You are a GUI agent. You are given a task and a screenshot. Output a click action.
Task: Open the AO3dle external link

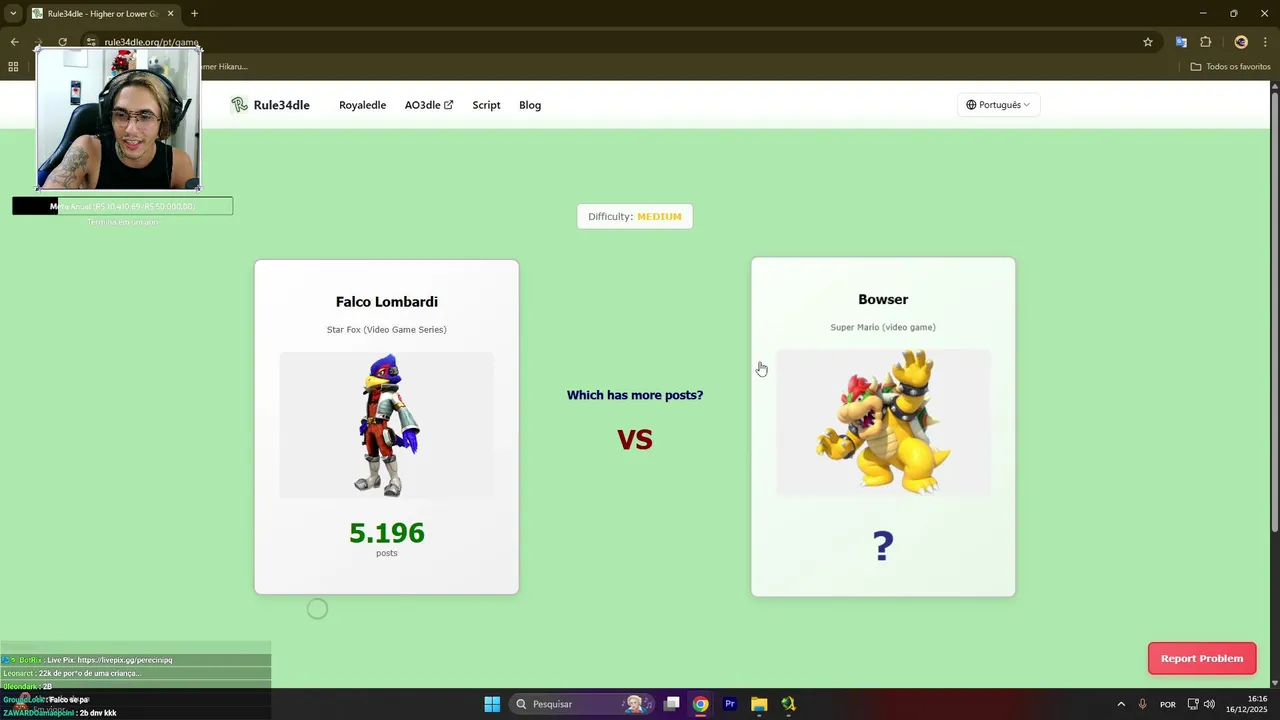tap(429, 105)
